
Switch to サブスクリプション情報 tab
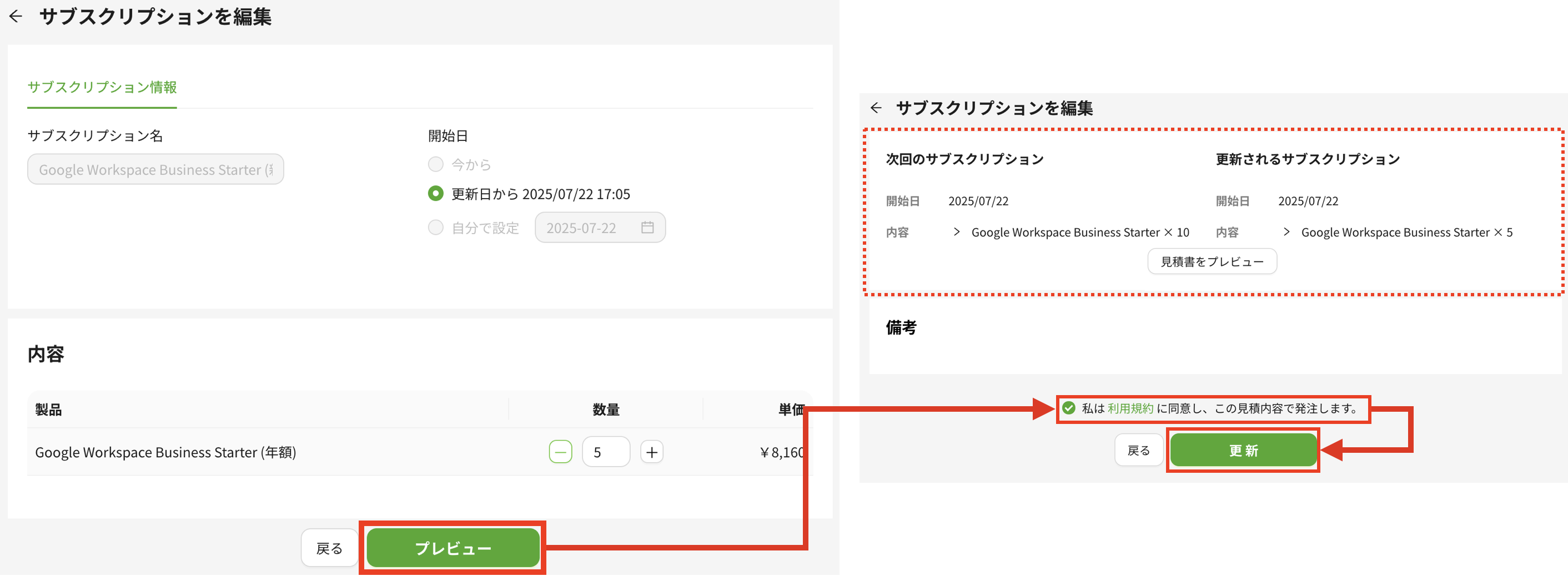click(102, 87)
